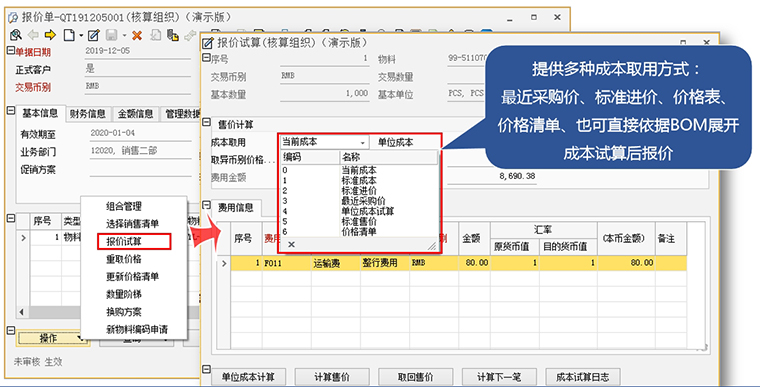Click the edit pencil icon in quotation toolbar

[x=94, y=35]
